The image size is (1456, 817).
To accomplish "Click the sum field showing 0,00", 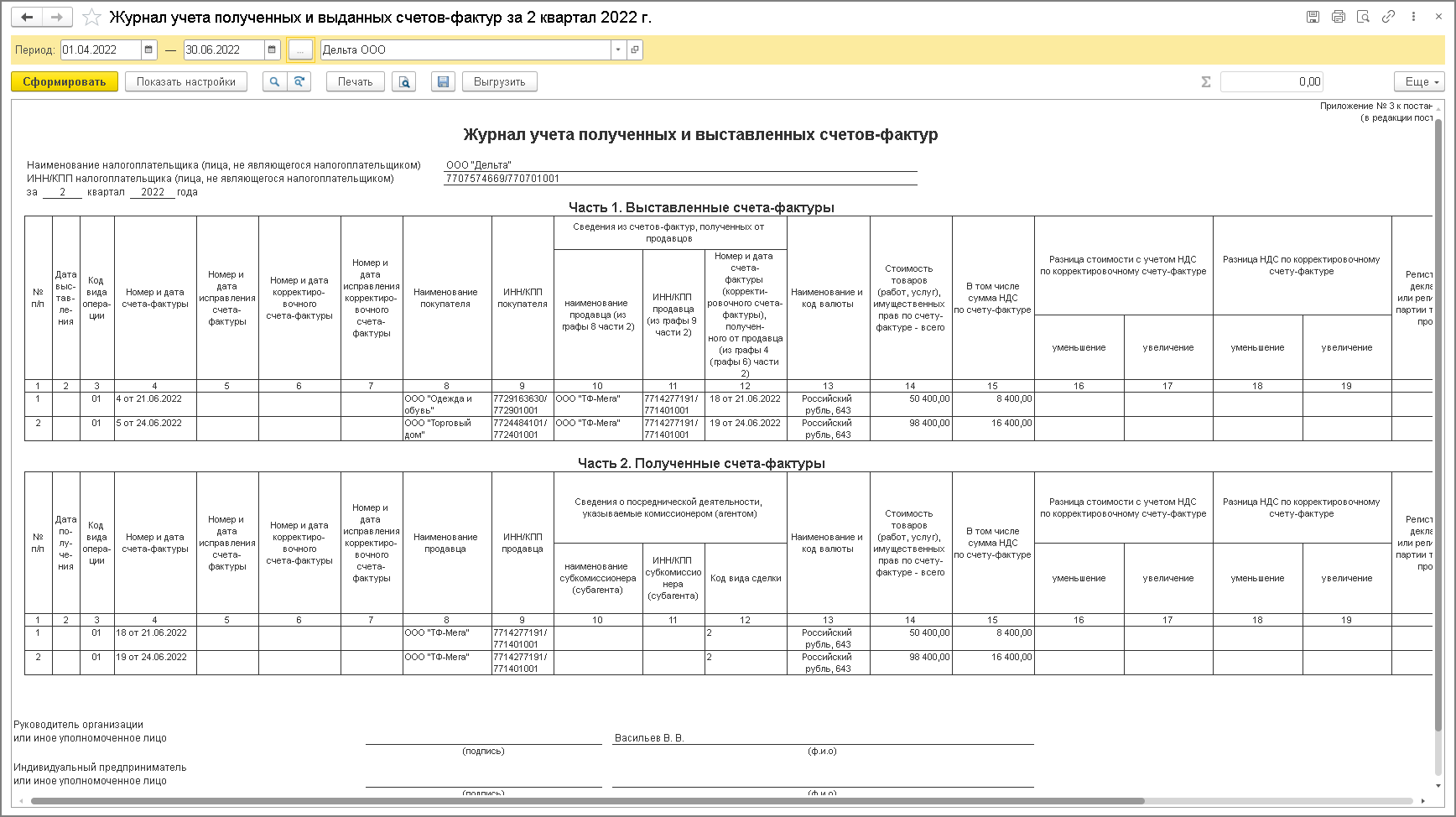I will (1271, 81).
